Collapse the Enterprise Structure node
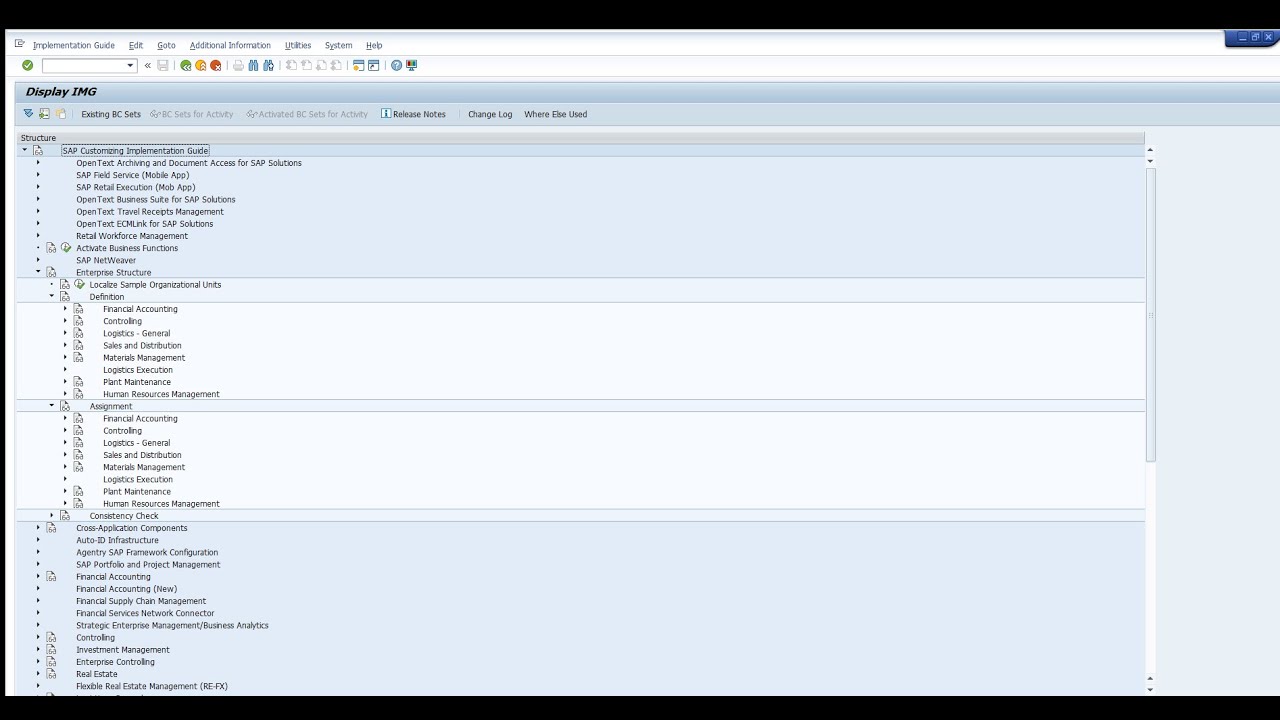 [x=38, y=272]
